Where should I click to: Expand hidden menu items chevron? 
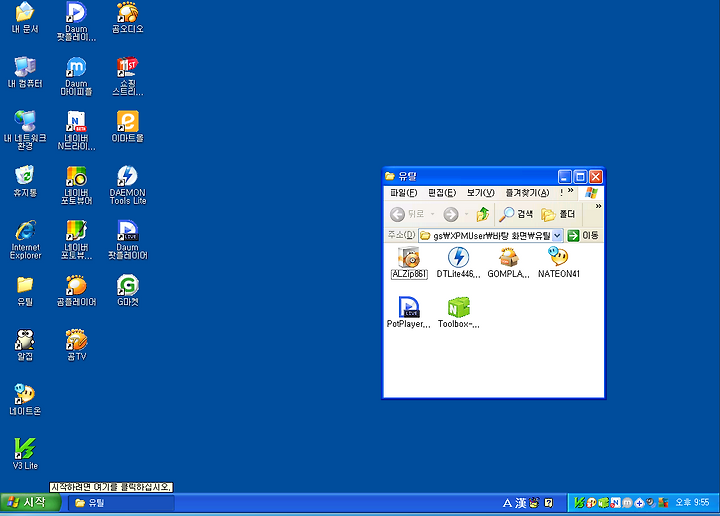(x=570, y=191)
